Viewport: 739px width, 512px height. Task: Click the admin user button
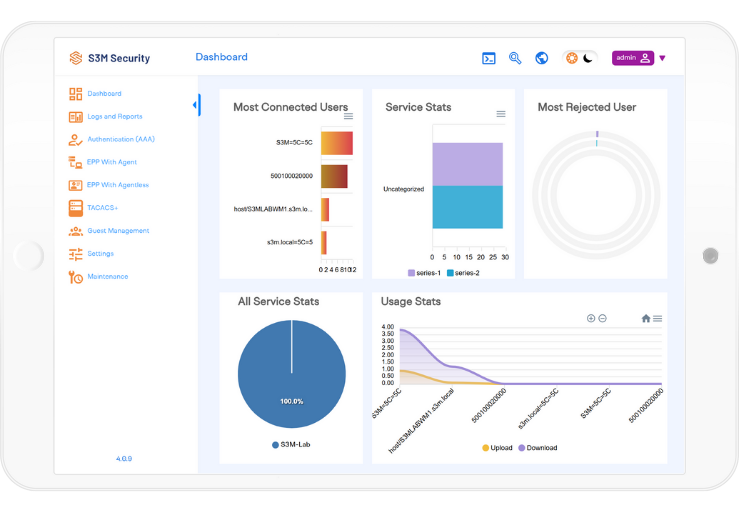point(632,58)
